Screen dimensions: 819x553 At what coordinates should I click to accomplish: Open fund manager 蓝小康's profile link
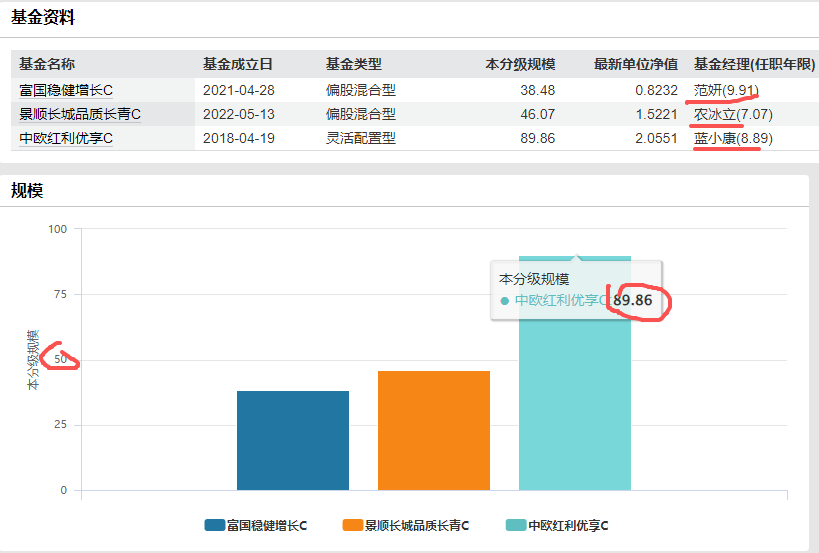714,138
